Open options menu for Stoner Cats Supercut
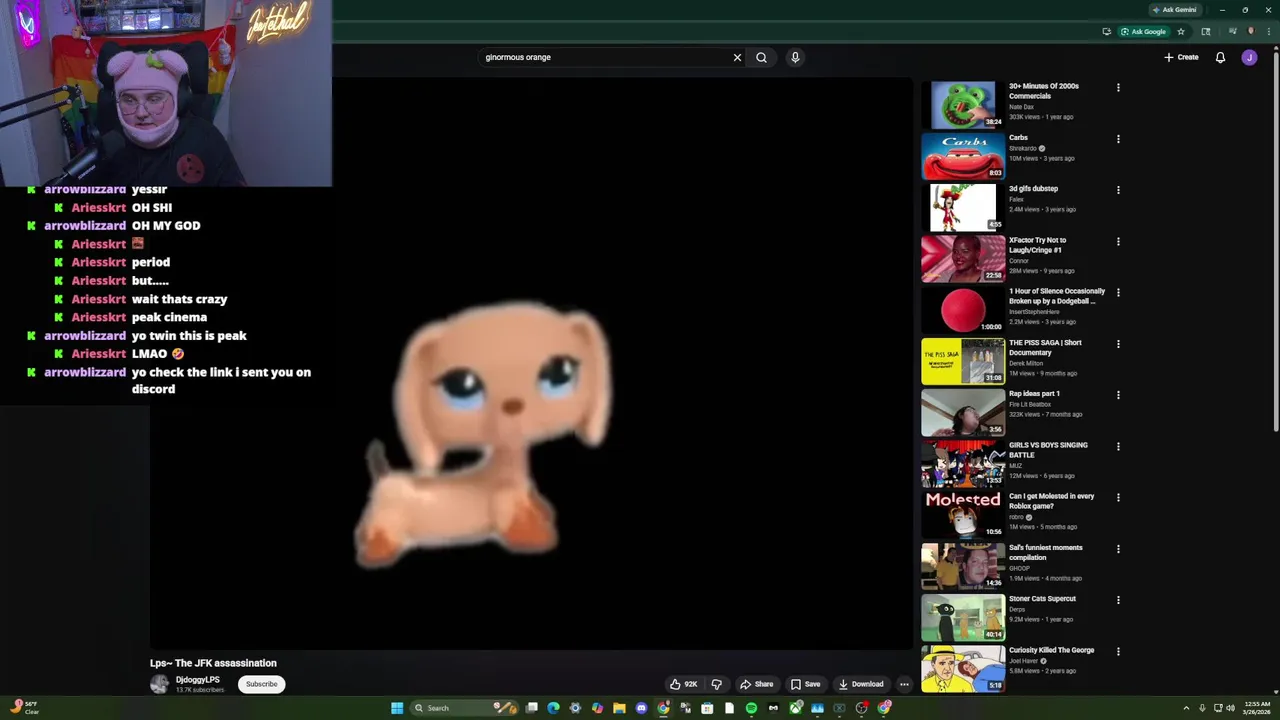The image size is (1280, 720). (1118, 600)
